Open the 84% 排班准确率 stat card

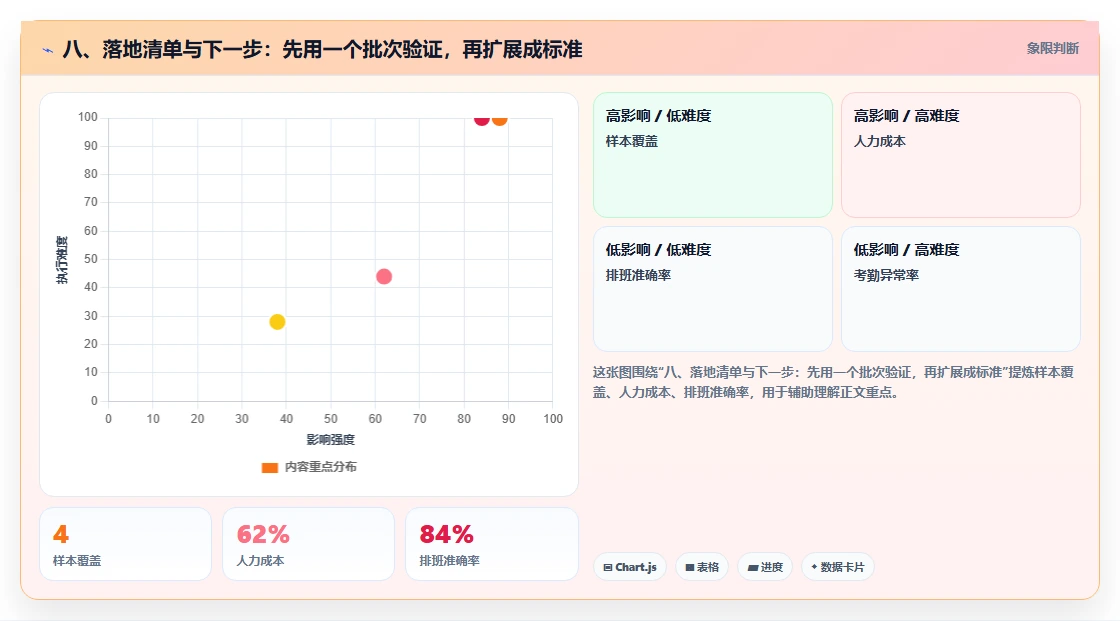pos(491,544)
